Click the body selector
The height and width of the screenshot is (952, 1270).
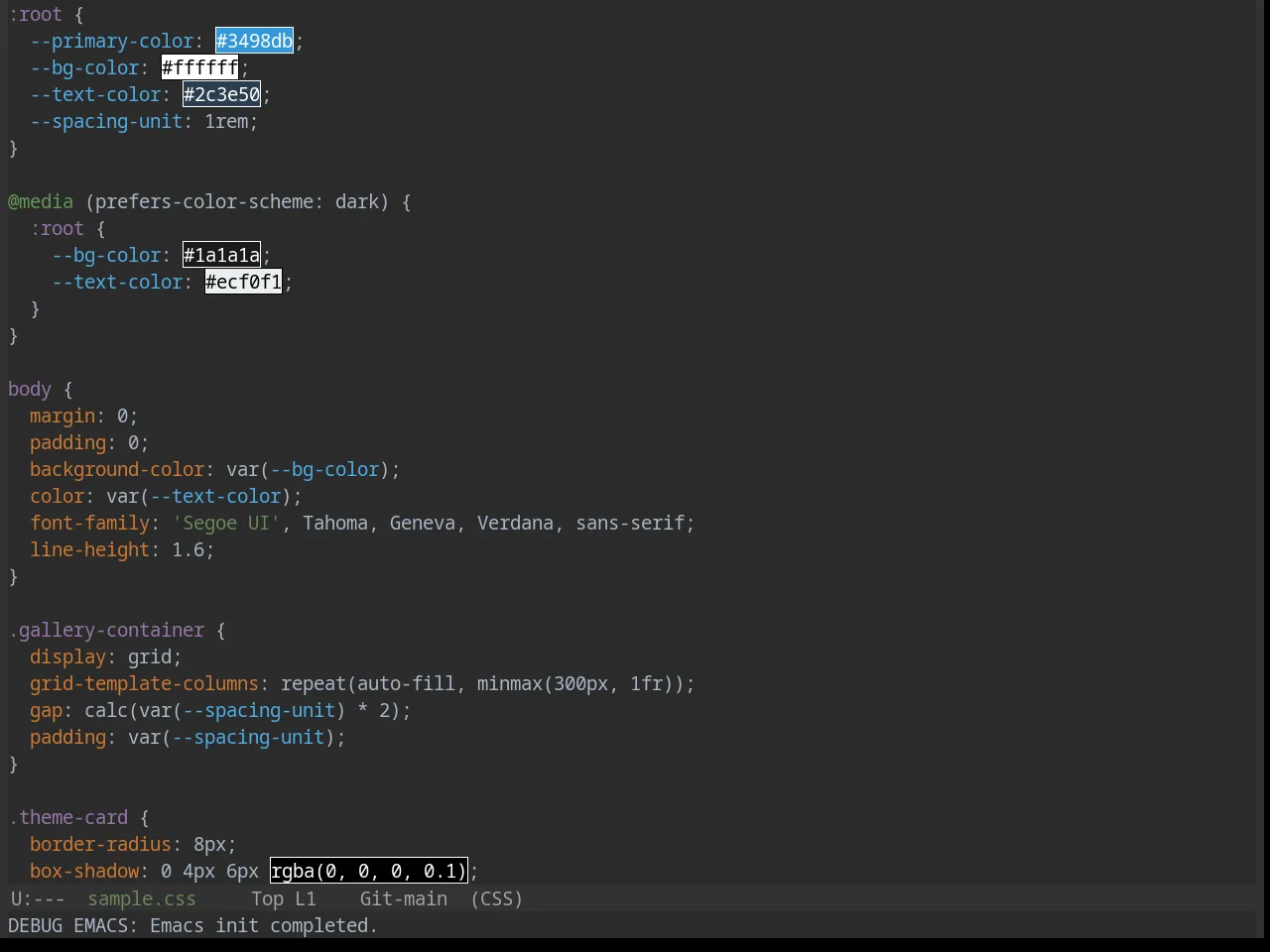pos(30,389)
